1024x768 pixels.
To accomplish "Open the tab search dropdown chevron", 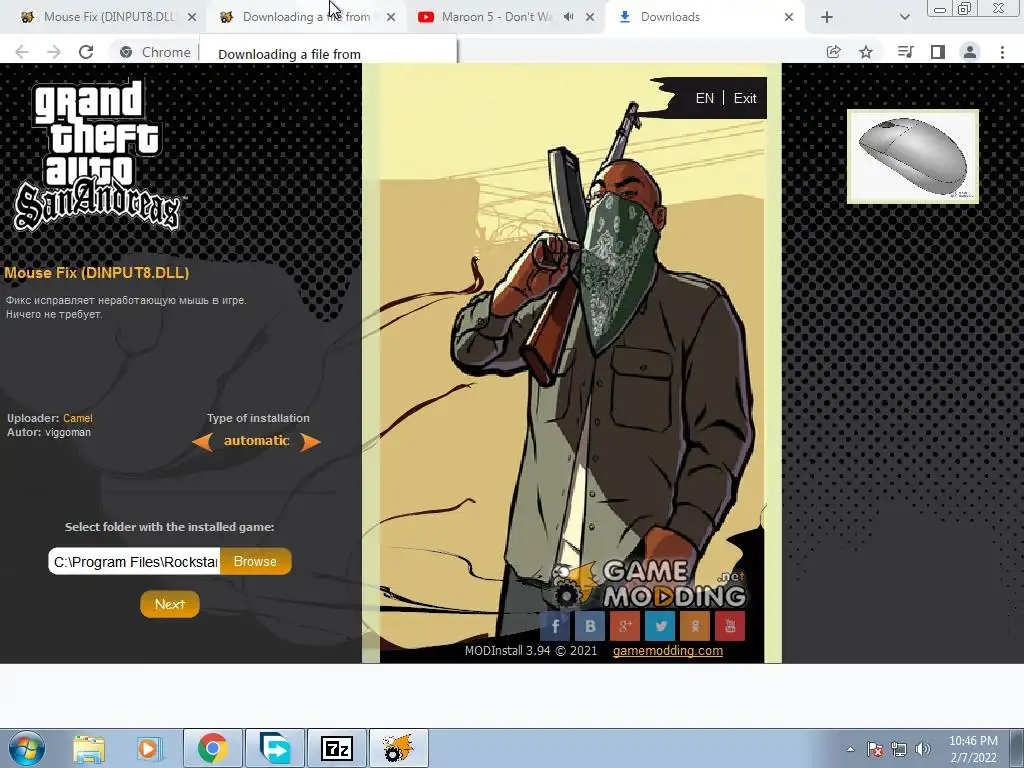I will pos(904,18).
